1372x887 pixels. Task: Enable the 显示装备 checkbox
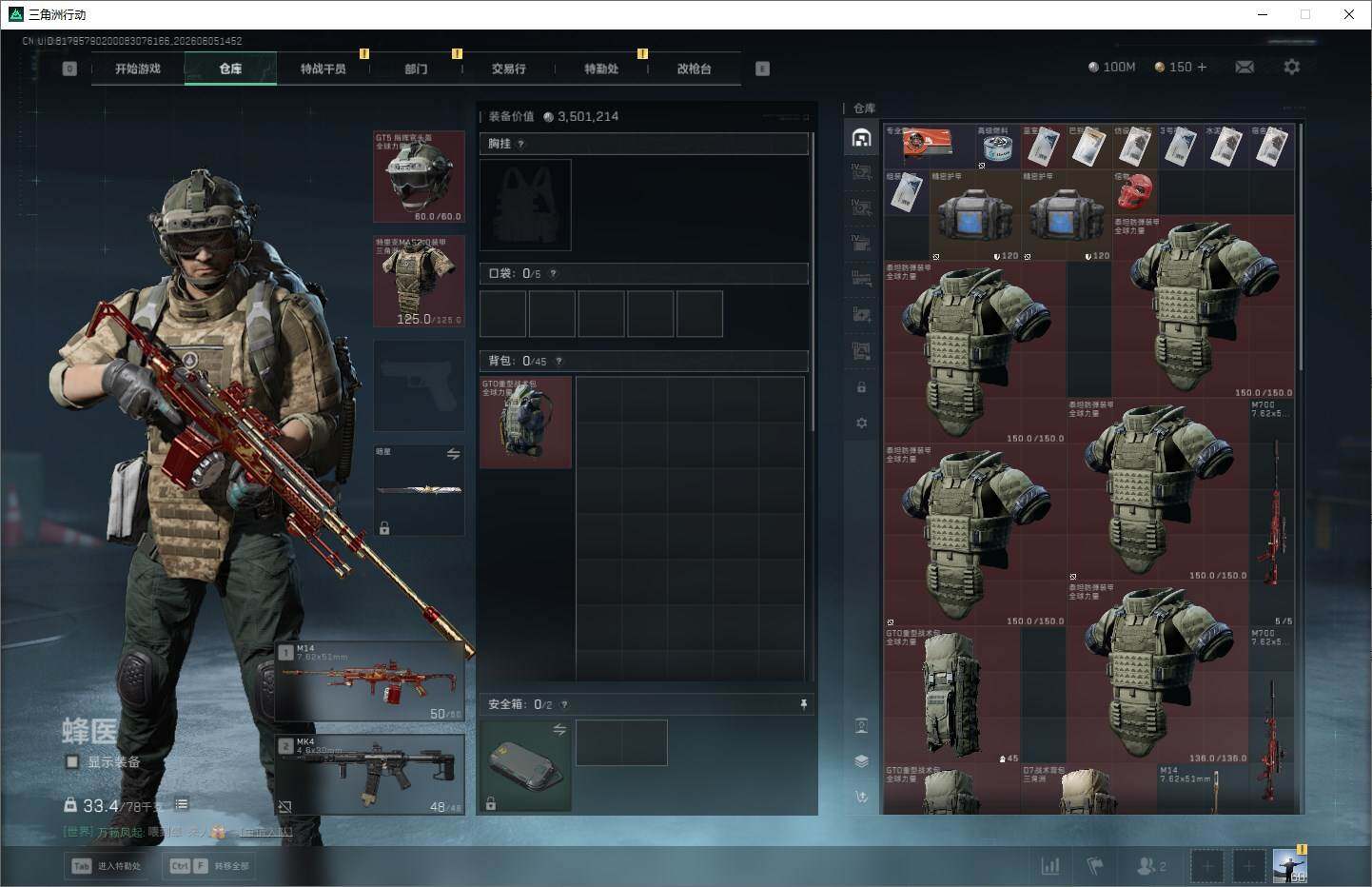[x=72, y=761]
